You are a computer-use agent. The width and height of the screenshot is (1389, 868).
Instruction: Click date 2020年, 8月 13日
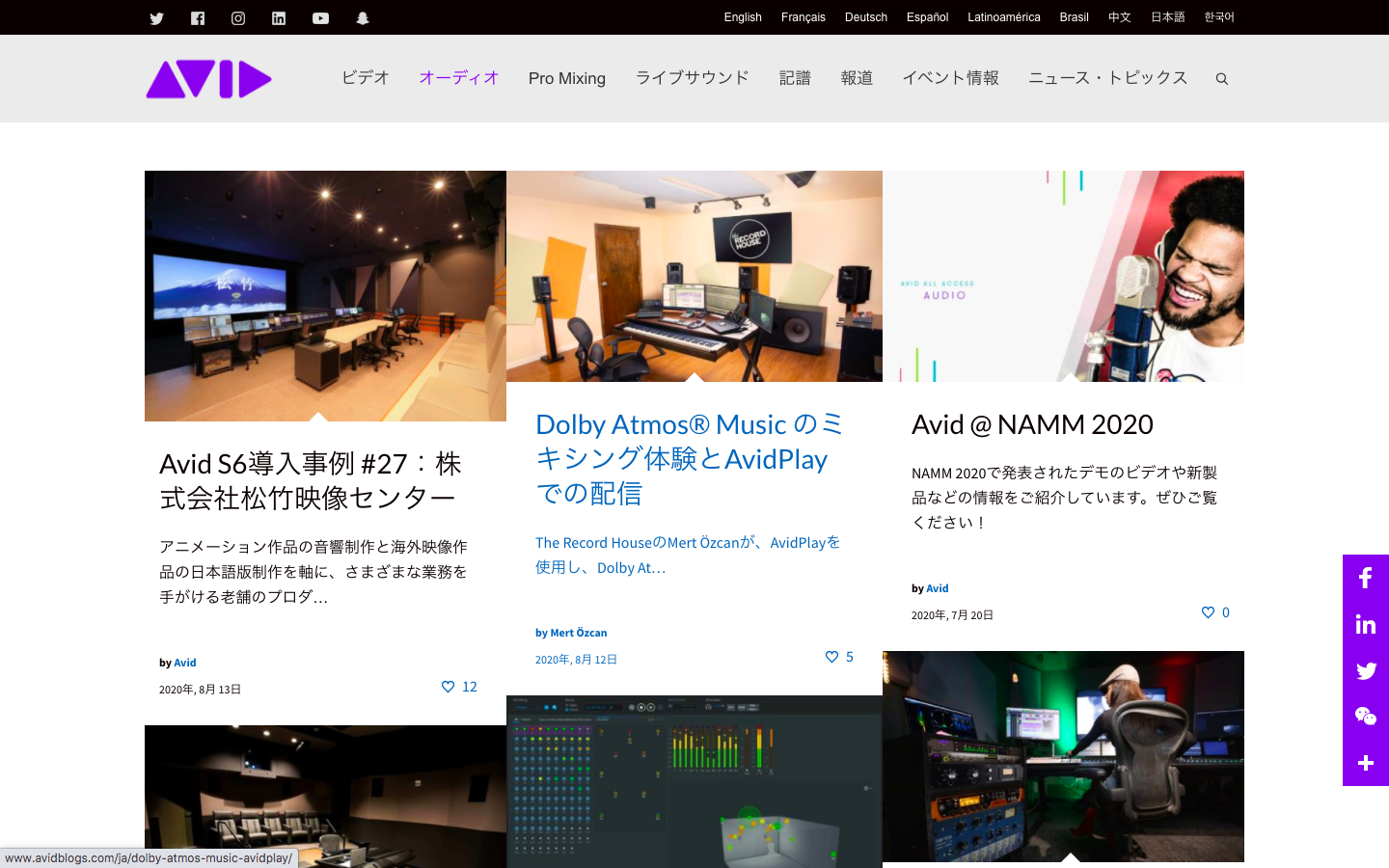[x=201, y=690]
